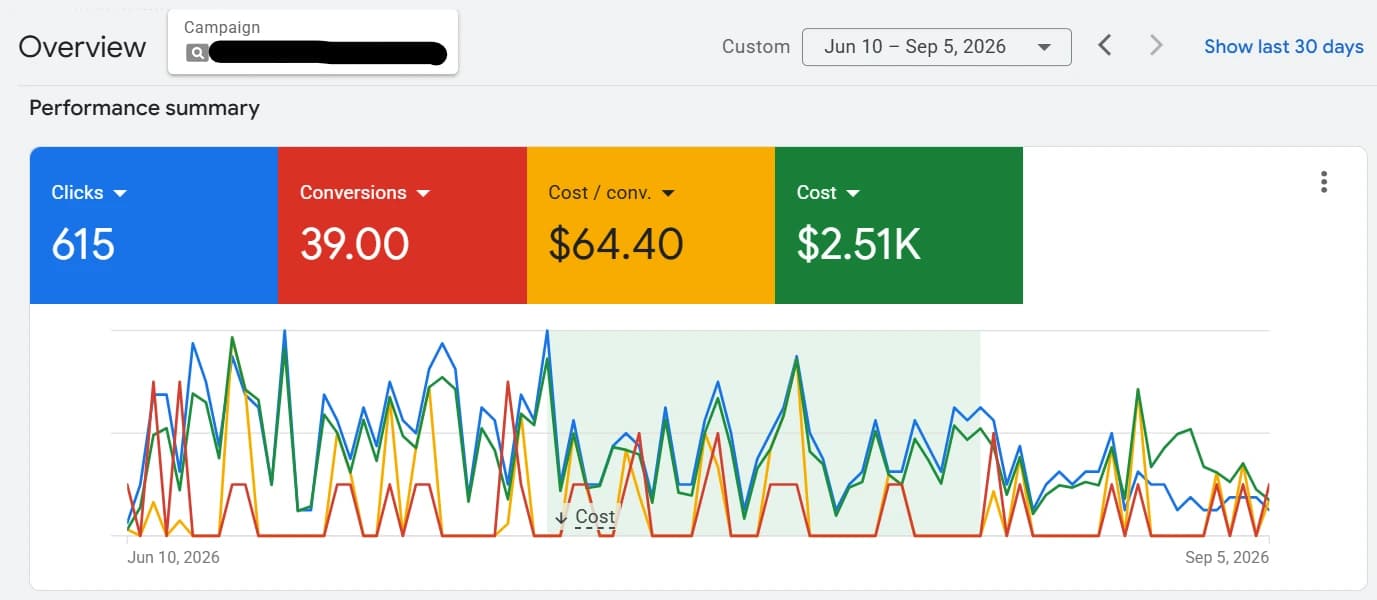Click the Performance summary title
Screen dimensions: 1377x600
coord(144,108)
